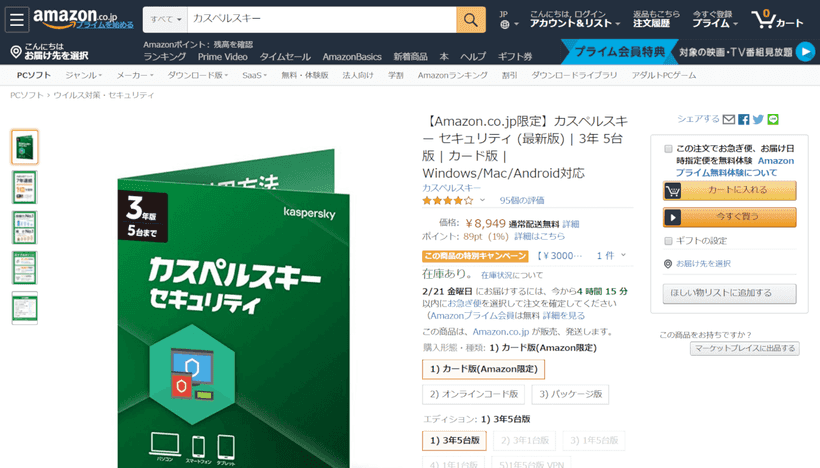Screen dimensions: 820x468
Task: Expand the campaign 1件 chevron
Action: (x=623, y=255)
